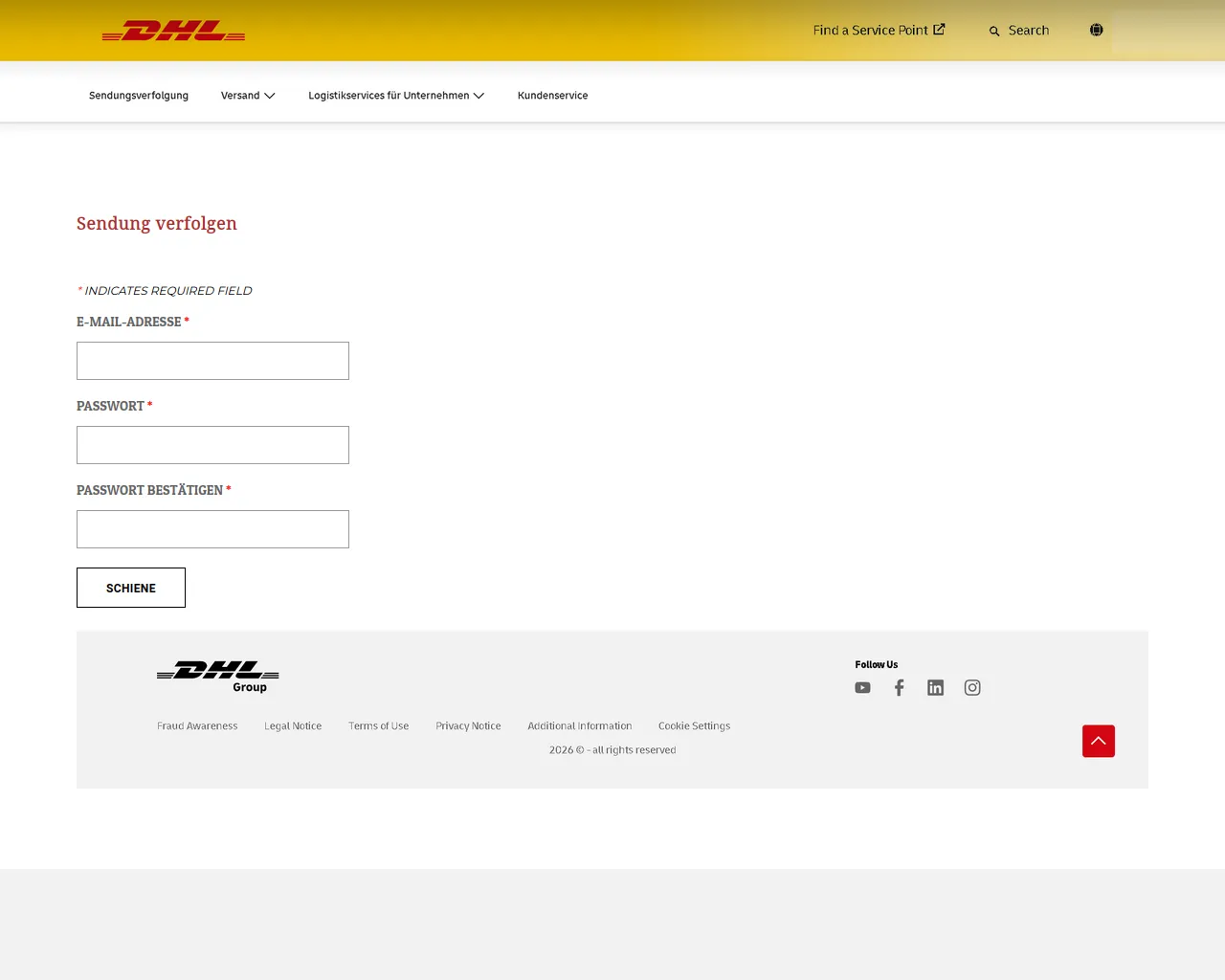Open Cookie Settings in the footer

coord(694,725)
